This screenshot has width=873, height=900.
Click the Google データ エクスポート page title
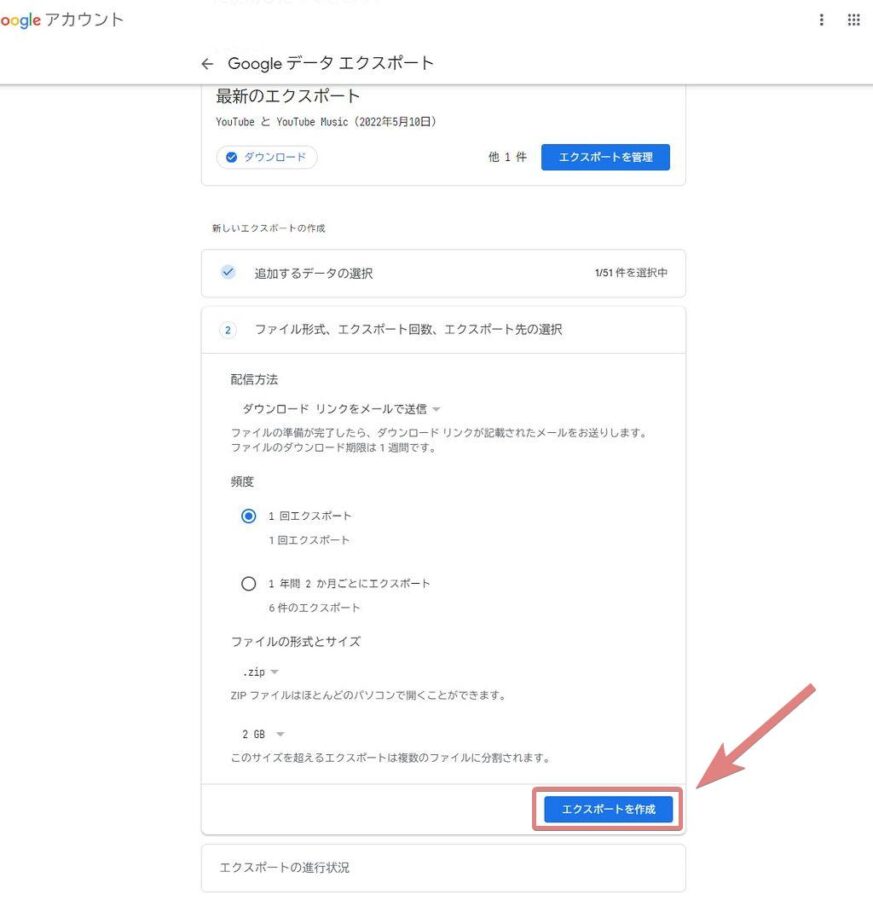(x=331, y=63)
